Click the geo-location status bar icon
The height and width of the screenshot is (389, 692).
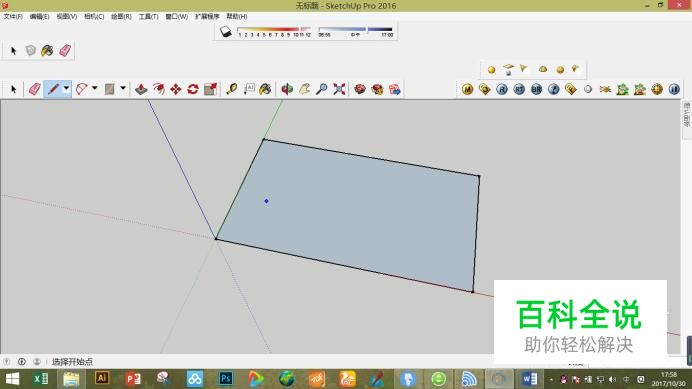7,362
